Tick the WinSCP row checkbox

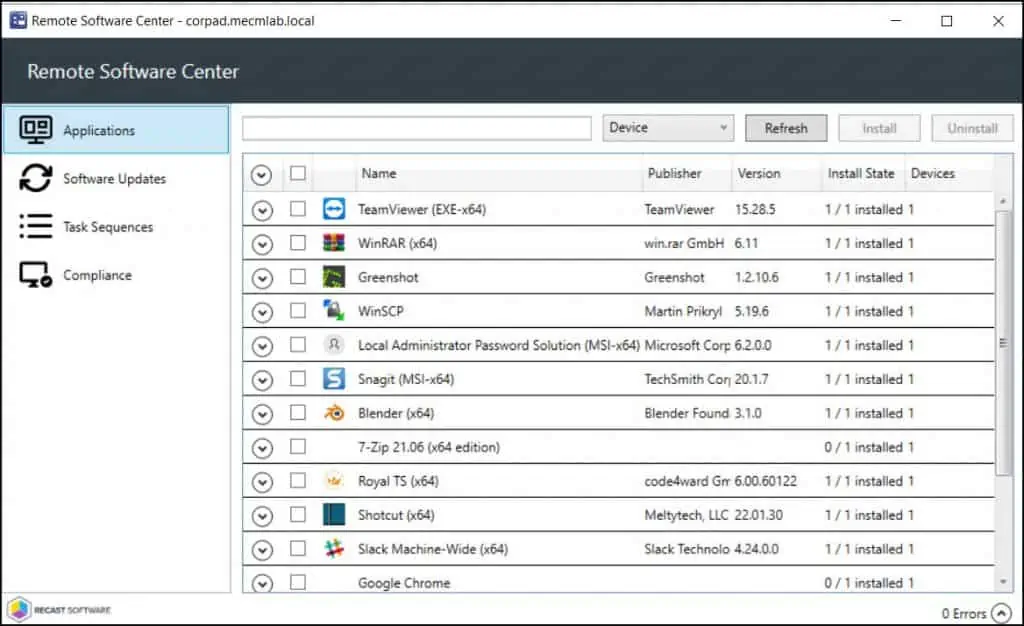pos(298,310)
